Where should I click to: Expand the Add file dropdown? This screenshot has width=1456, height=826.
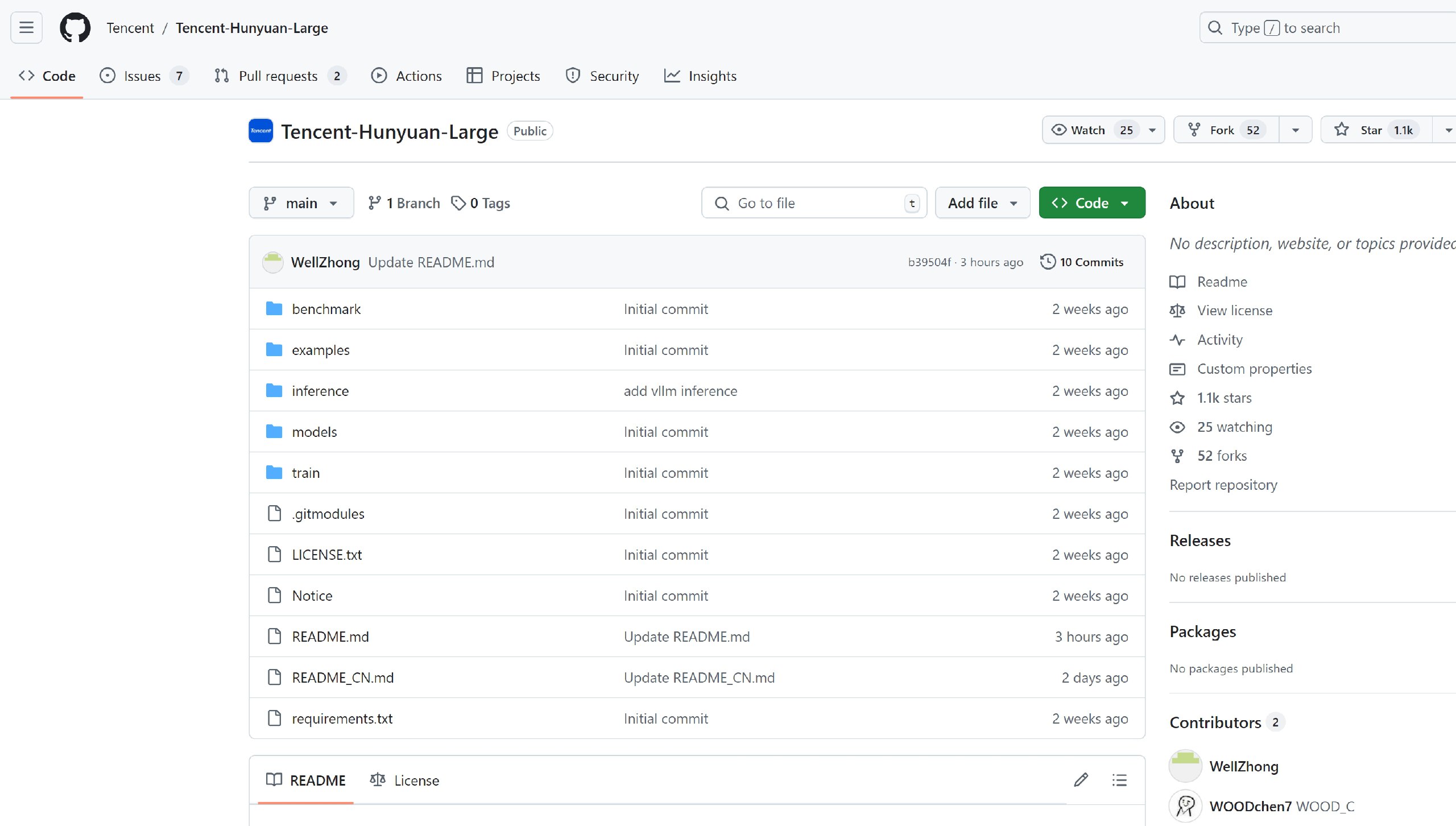pyautogui.click(x=982, y=203)
